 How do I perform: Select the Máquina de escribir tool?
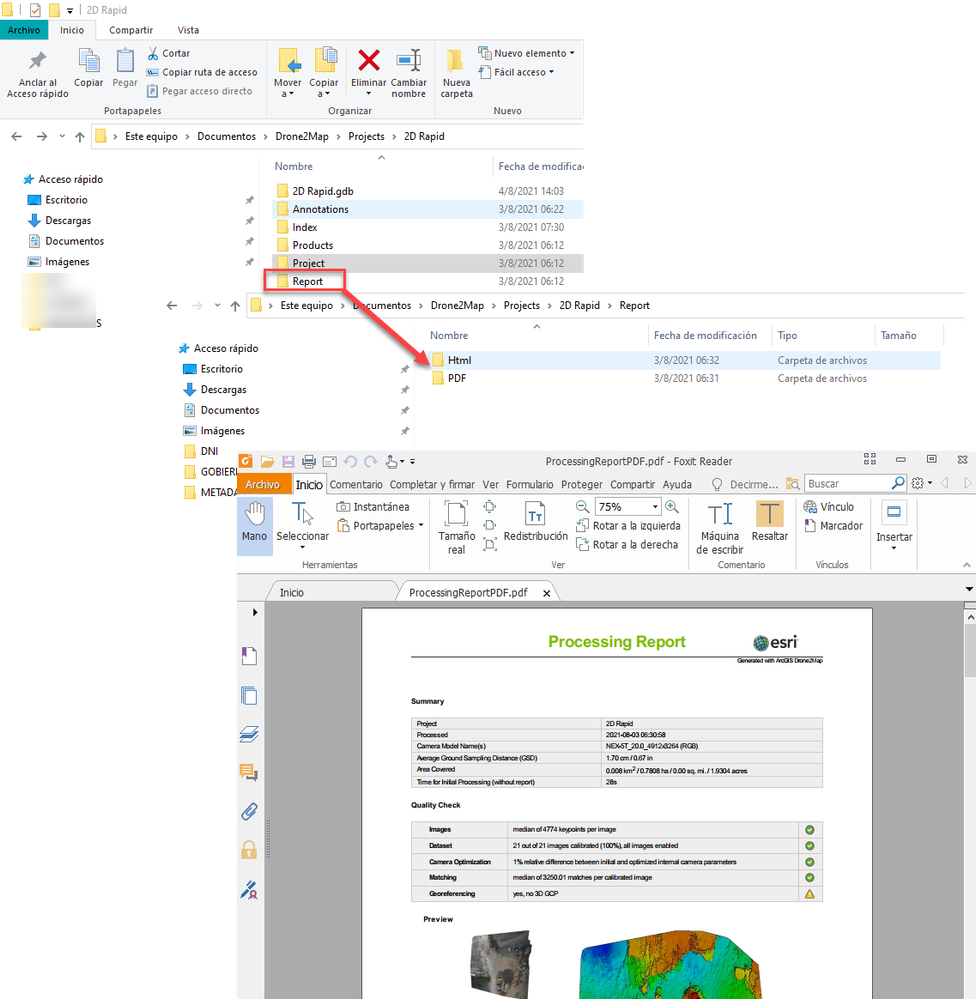point(720,528)
